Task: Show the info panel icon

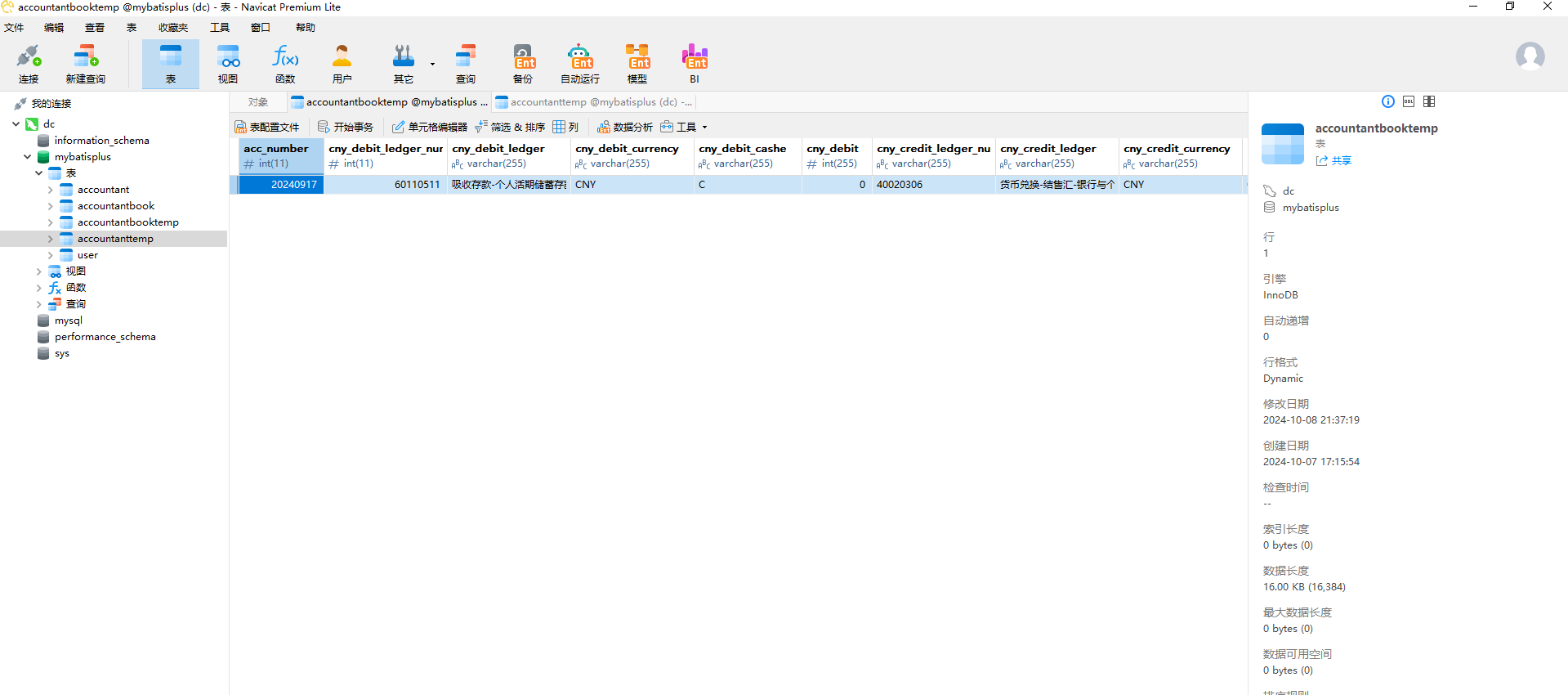Action: tap(1388, 101)
